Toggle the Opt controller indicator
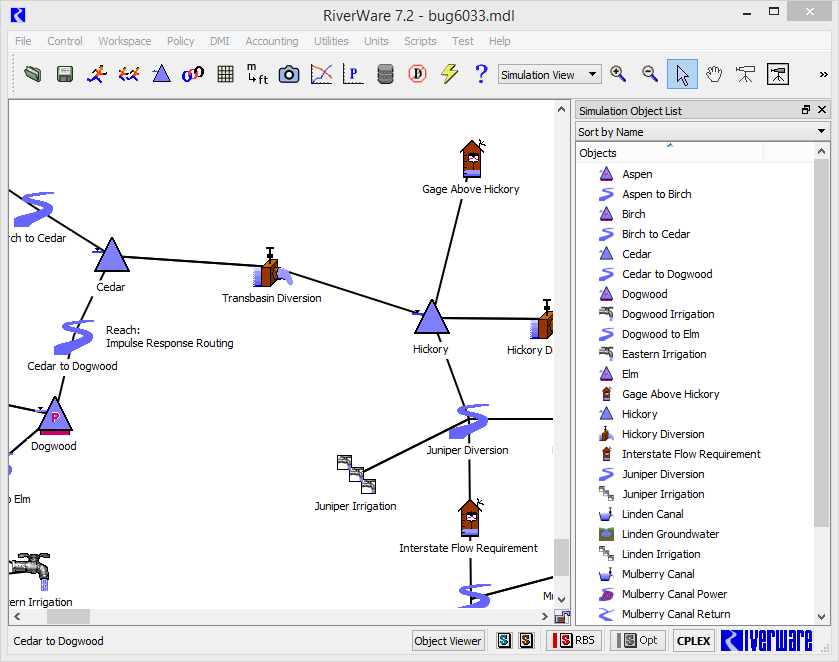The width and height of the screenshot is (839, 662). click(637, 641)
